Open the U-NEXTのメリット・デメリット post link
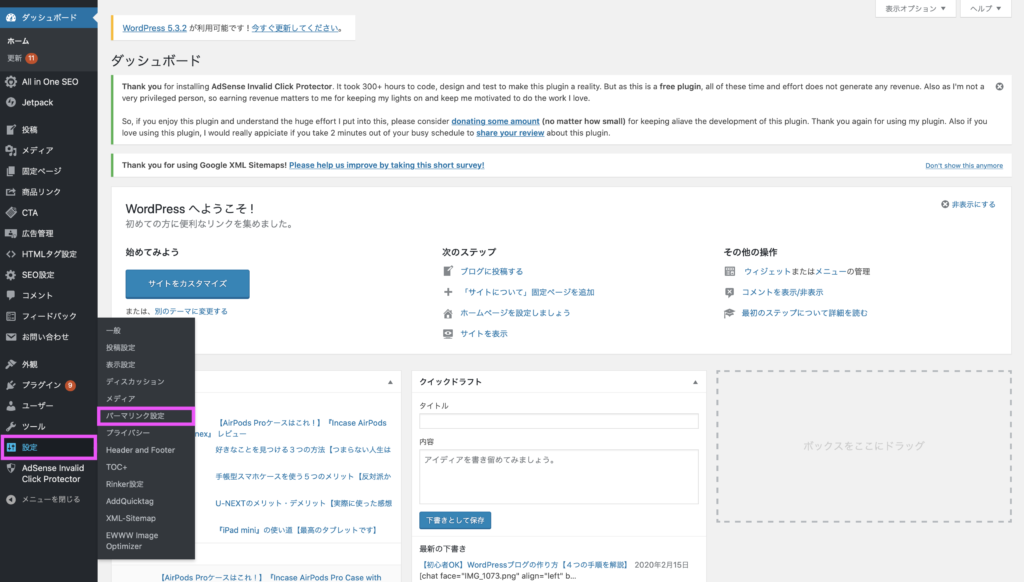 coord(304,504)
